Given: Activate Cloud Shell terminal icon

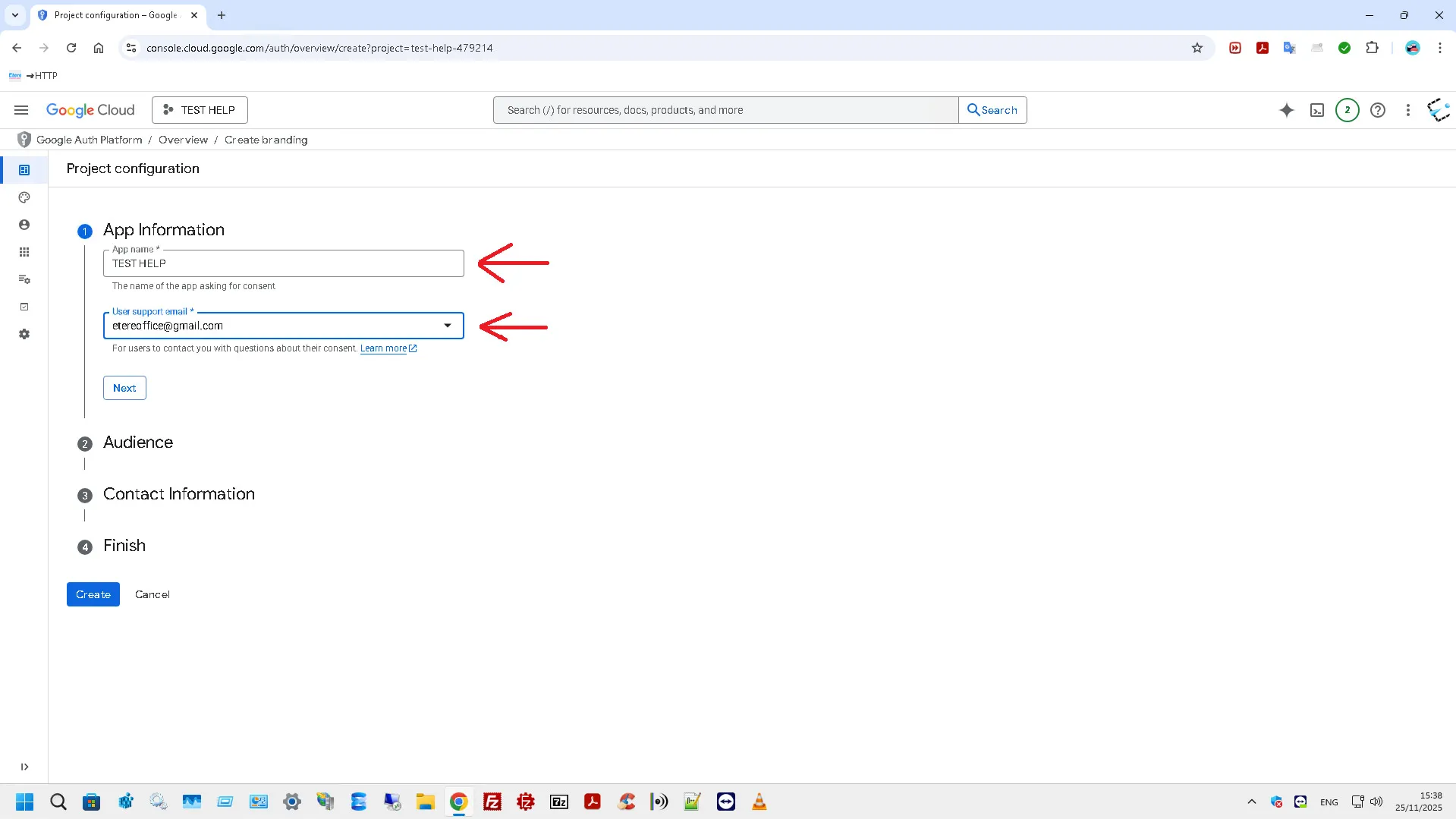Looking at the screenshot, I should click(x=1317, y=110).
